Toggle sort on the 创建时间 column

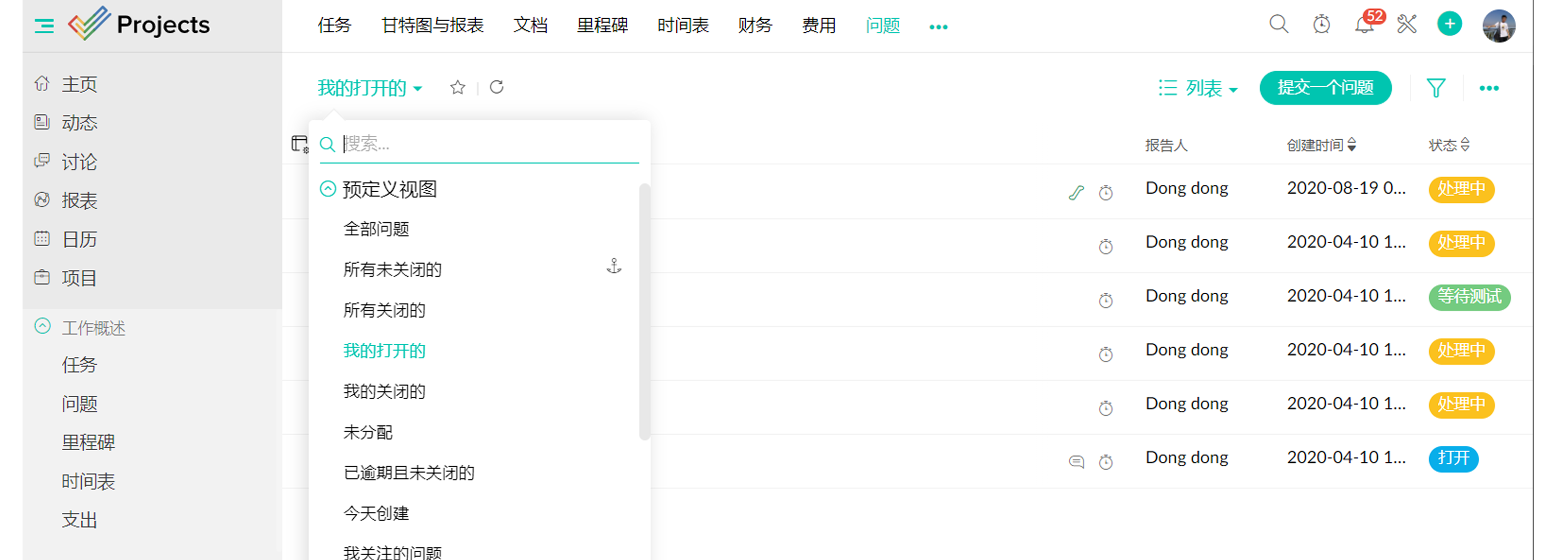pos(1351,145)
